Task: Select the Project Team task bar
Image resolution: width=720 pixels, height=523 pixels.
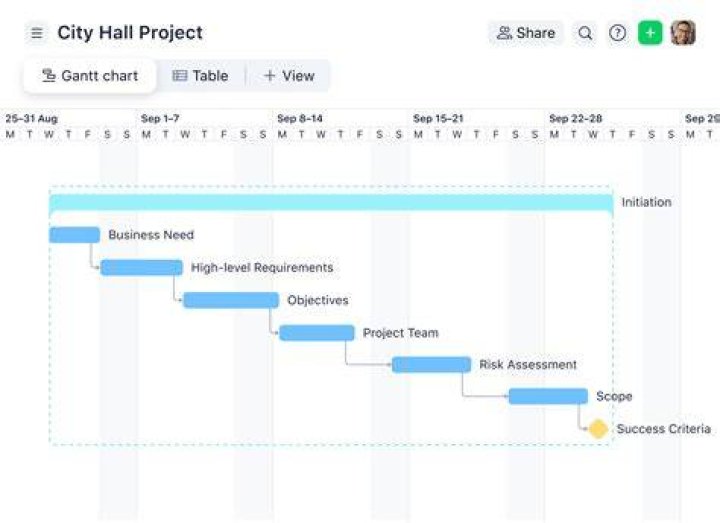Action: pos(317,332)
